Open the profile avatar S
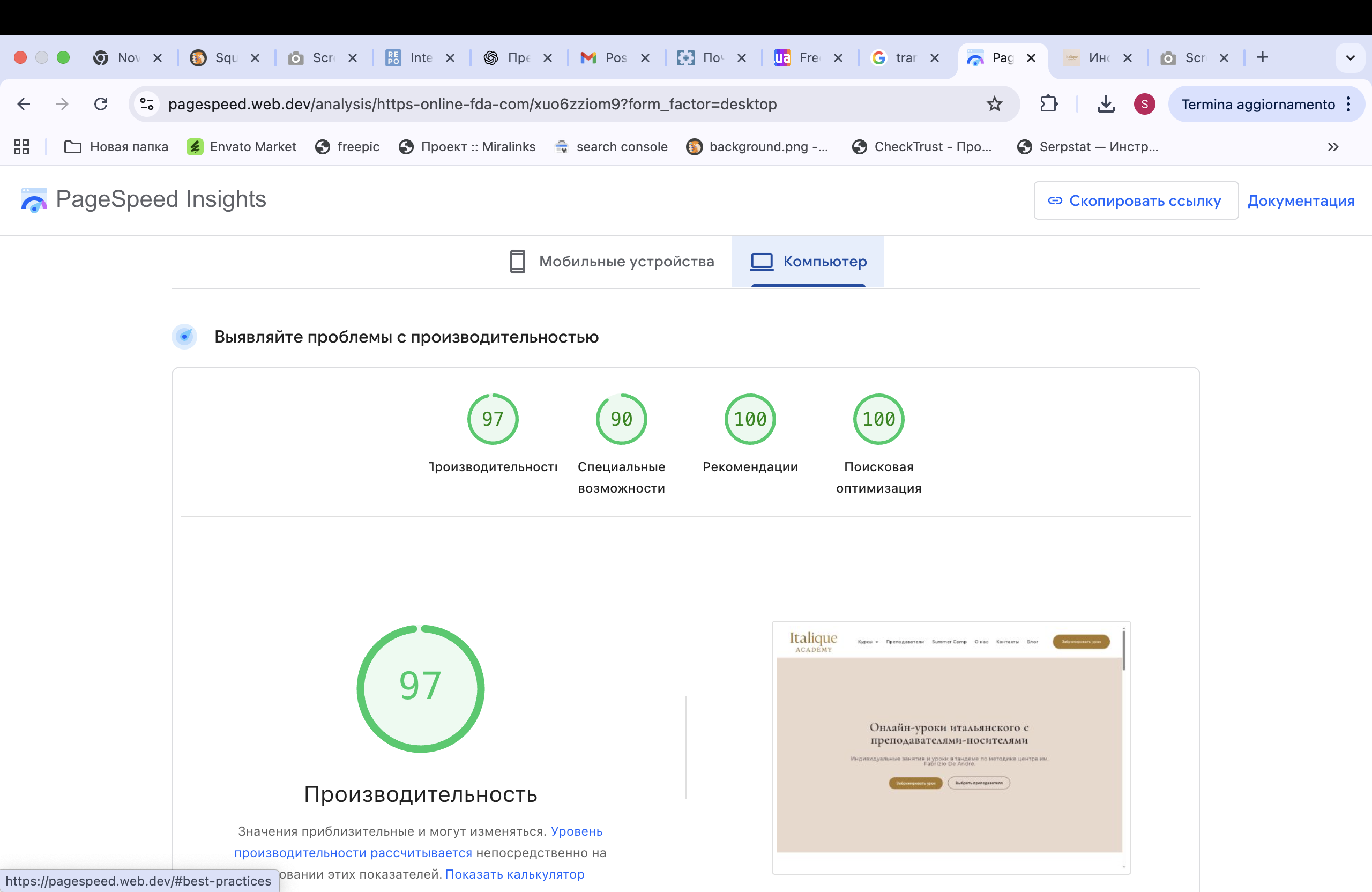The height and width of the screenshot is (892, 1372). pyautogui.click(x=1144, y=105)
